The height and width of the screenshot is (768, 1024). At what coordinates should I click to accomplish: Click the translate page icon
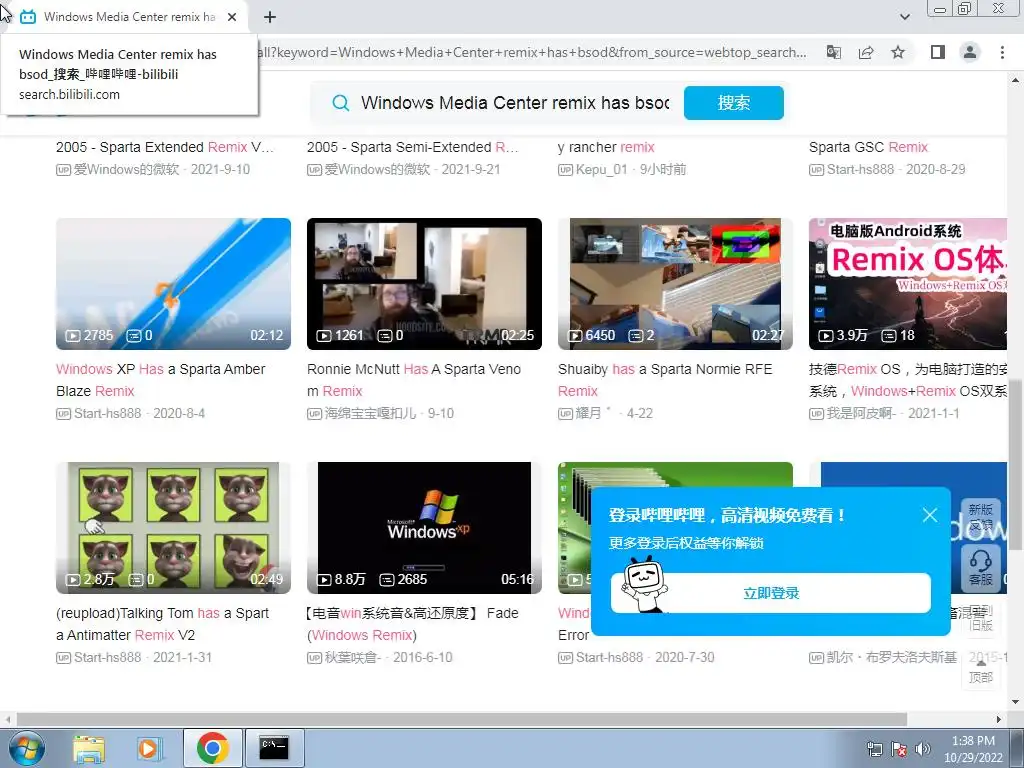833,52
